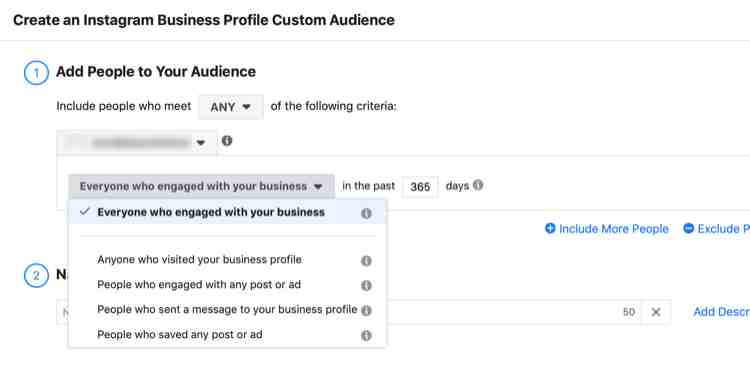
Task: Choose People who sent a message option
Action: pyautogui.click(x=228, y=309)
